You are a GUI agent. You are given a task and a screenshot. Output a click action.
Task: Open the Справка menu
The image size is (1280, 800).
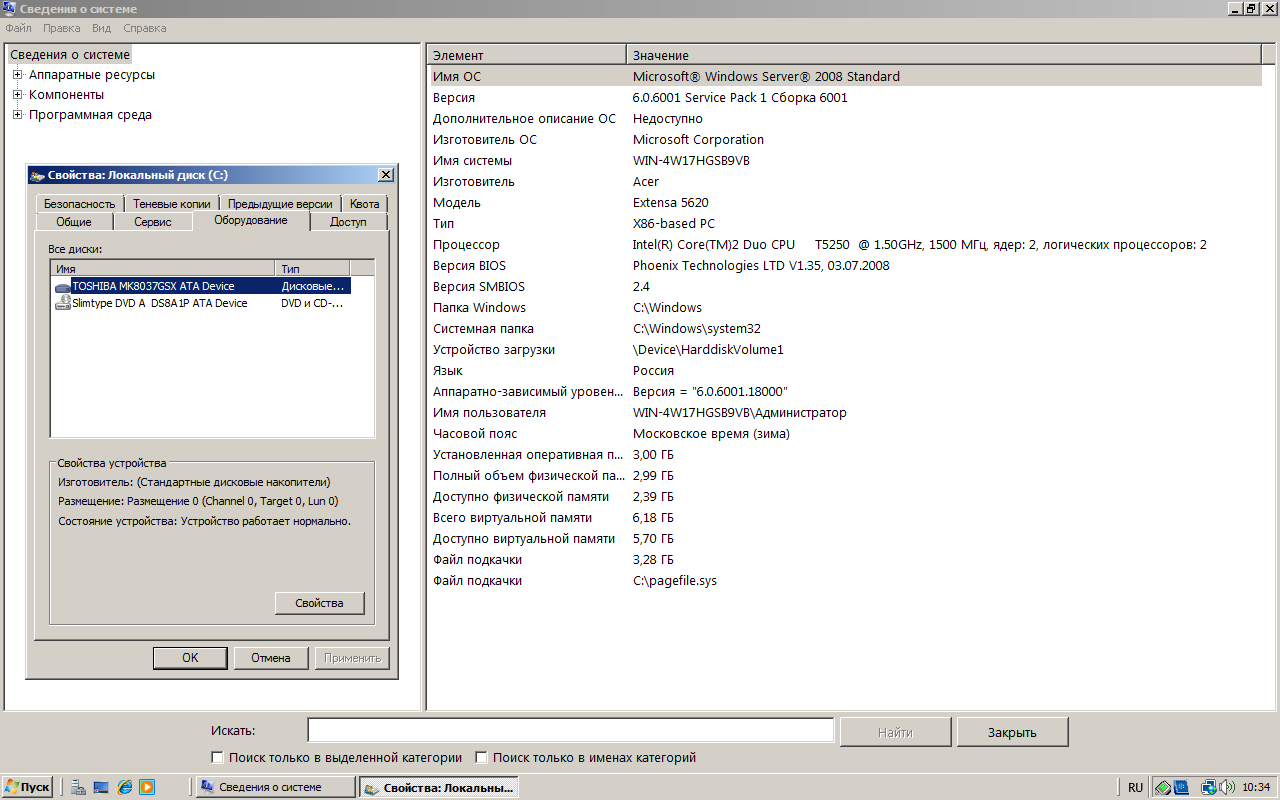click(x=145, y=28)
